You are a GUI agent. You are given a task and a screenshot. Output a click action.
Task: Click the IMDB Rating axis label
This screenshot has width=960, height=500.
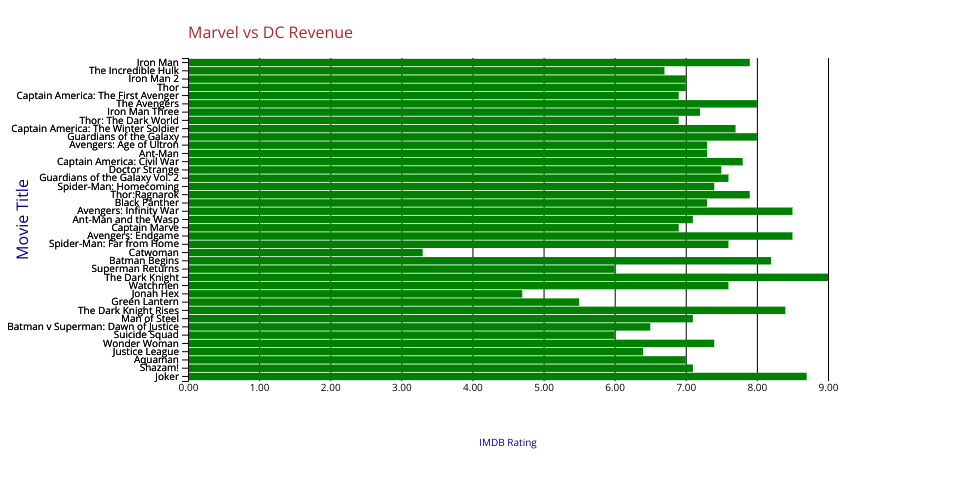point(508,442)
